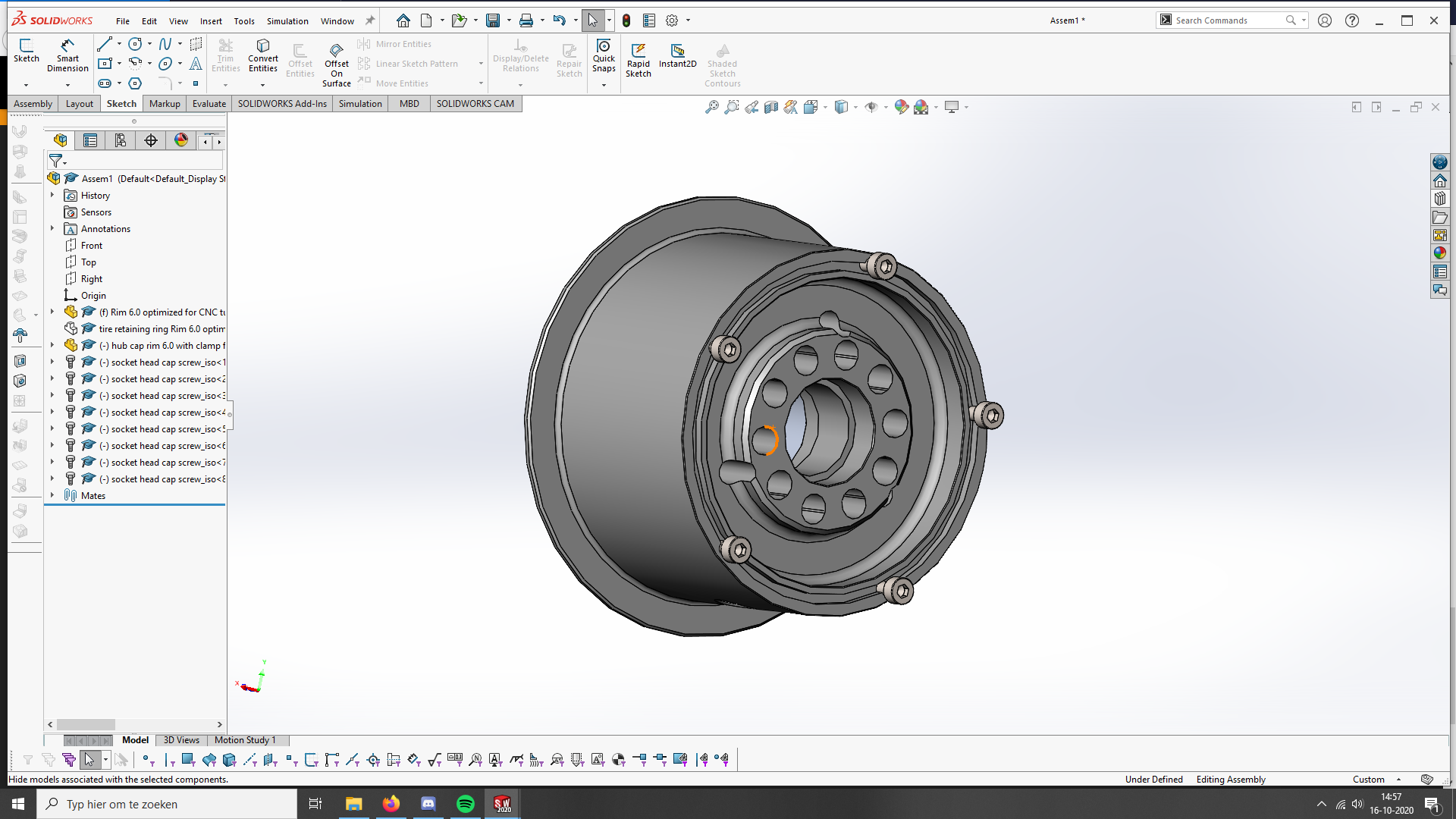The width and height of the screenshot is (1456, 819).
Task: Open the Tools menu
Action: tap(244, 21)
